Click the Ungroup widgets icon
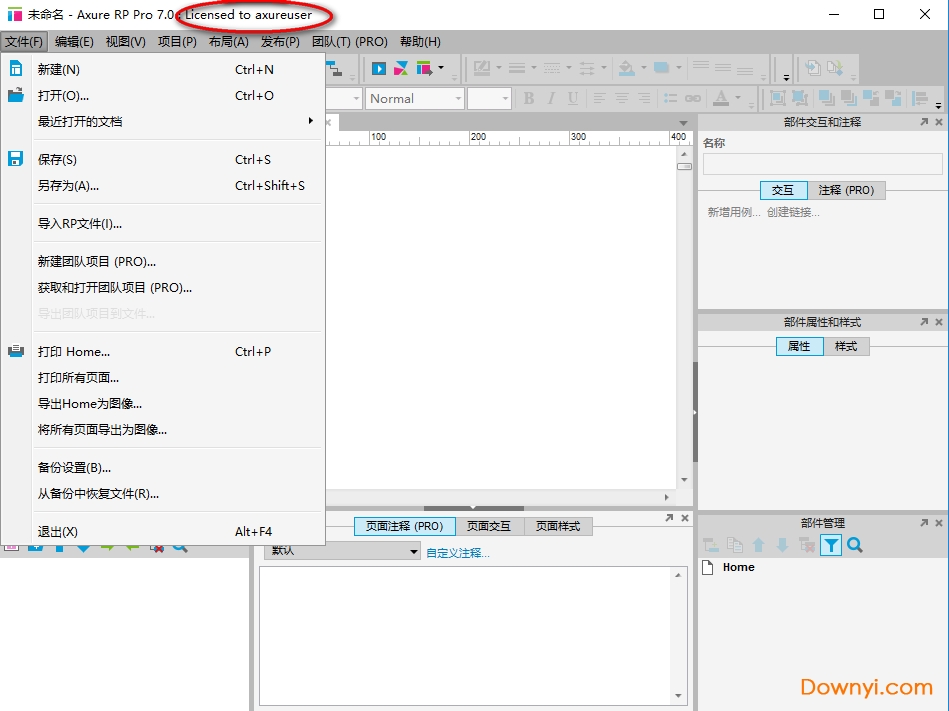Image resolution: width=949 pixels, height=711 pixels. click(800, 98)
